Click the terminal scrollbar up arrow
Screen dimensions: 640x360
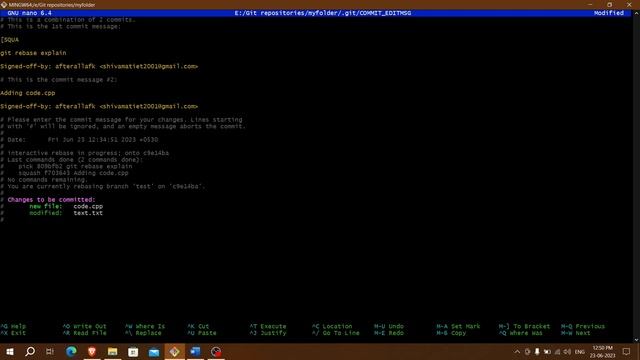[636, 13]
